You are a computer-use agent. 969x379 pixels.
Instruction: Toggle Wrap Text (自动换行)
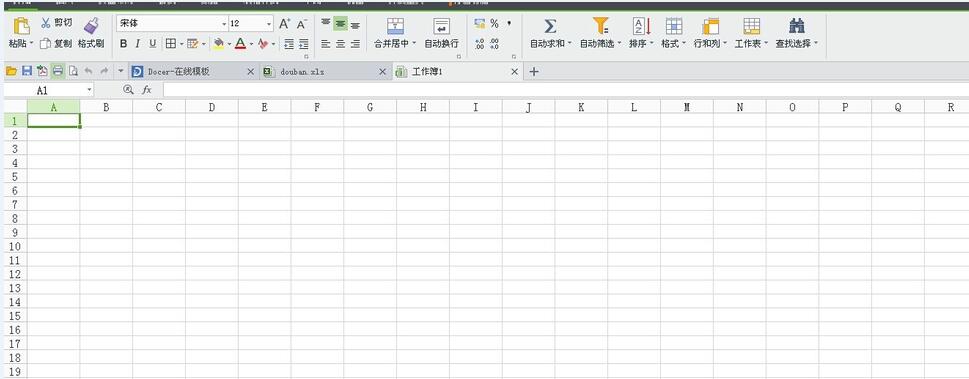tap(441, 33)
